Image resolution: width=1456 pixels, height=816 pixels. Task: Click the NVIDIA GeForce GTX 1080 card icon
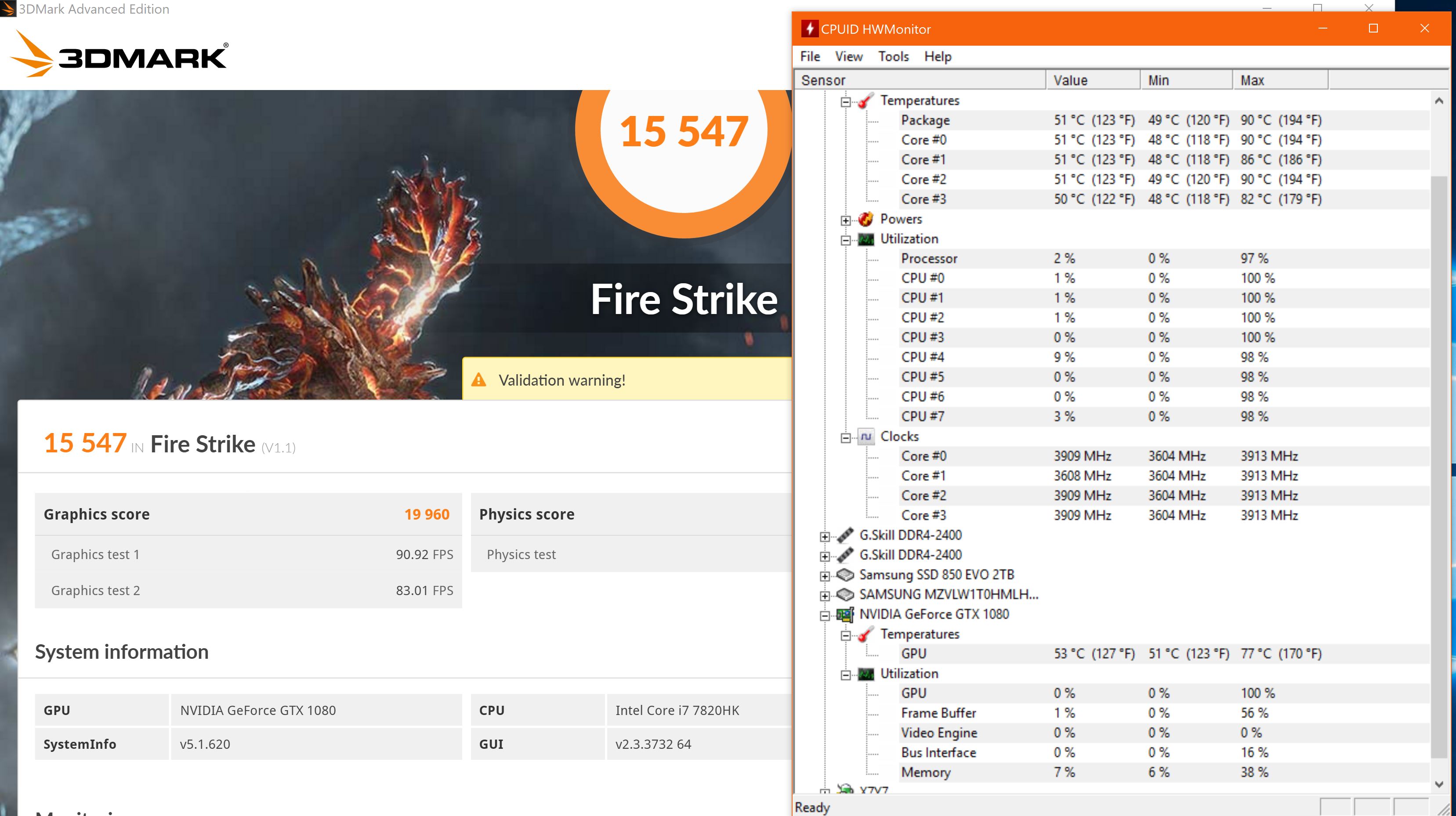click(x=844, y=614)
